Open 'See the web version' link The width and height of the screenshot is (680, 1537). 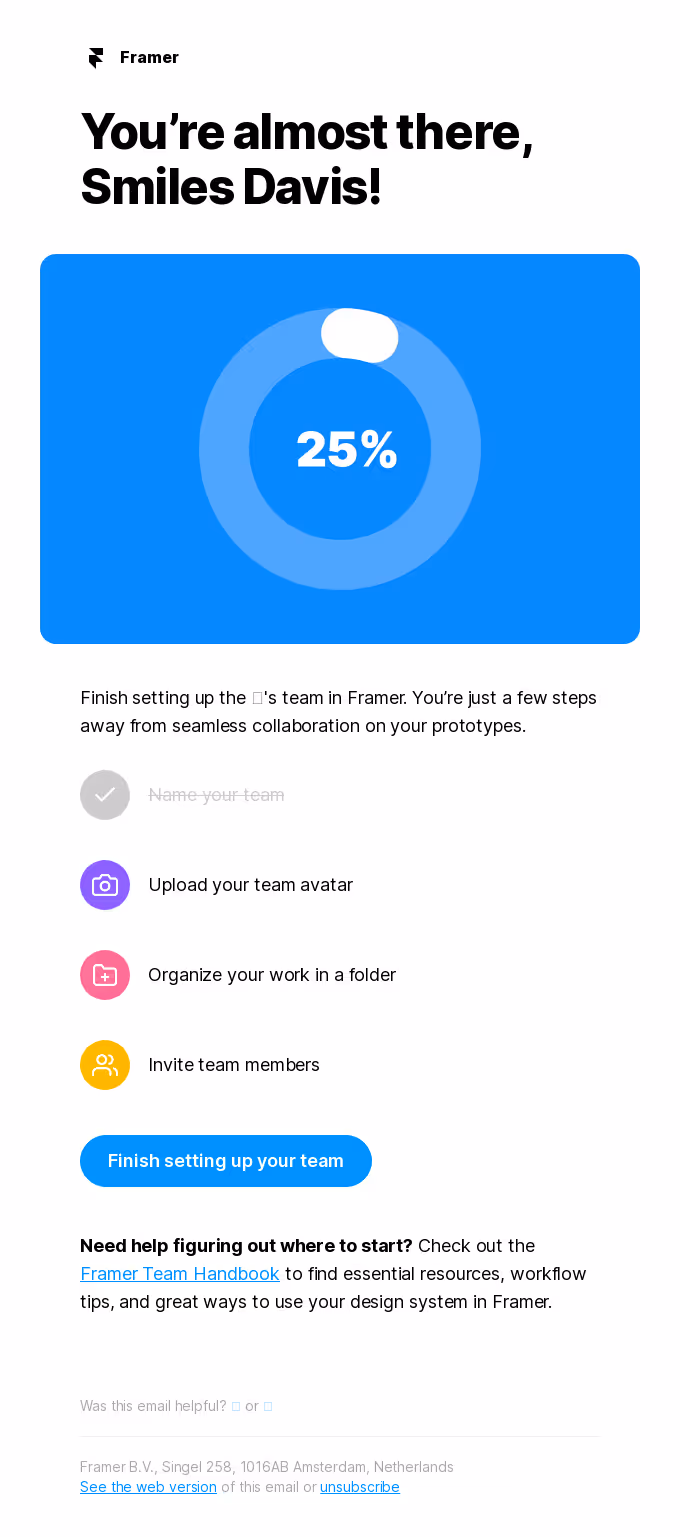click(x=147, y=1486)
